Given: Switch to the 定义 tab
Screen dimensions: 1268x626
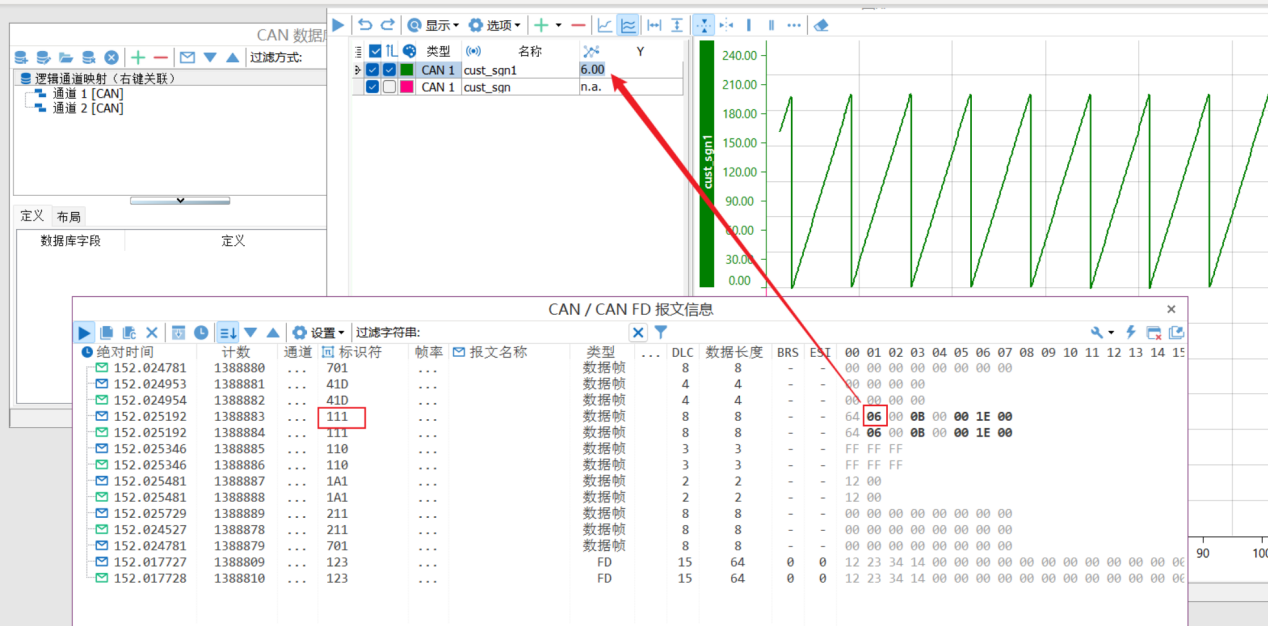Looking at the screenshot, I should click(32, 216).
